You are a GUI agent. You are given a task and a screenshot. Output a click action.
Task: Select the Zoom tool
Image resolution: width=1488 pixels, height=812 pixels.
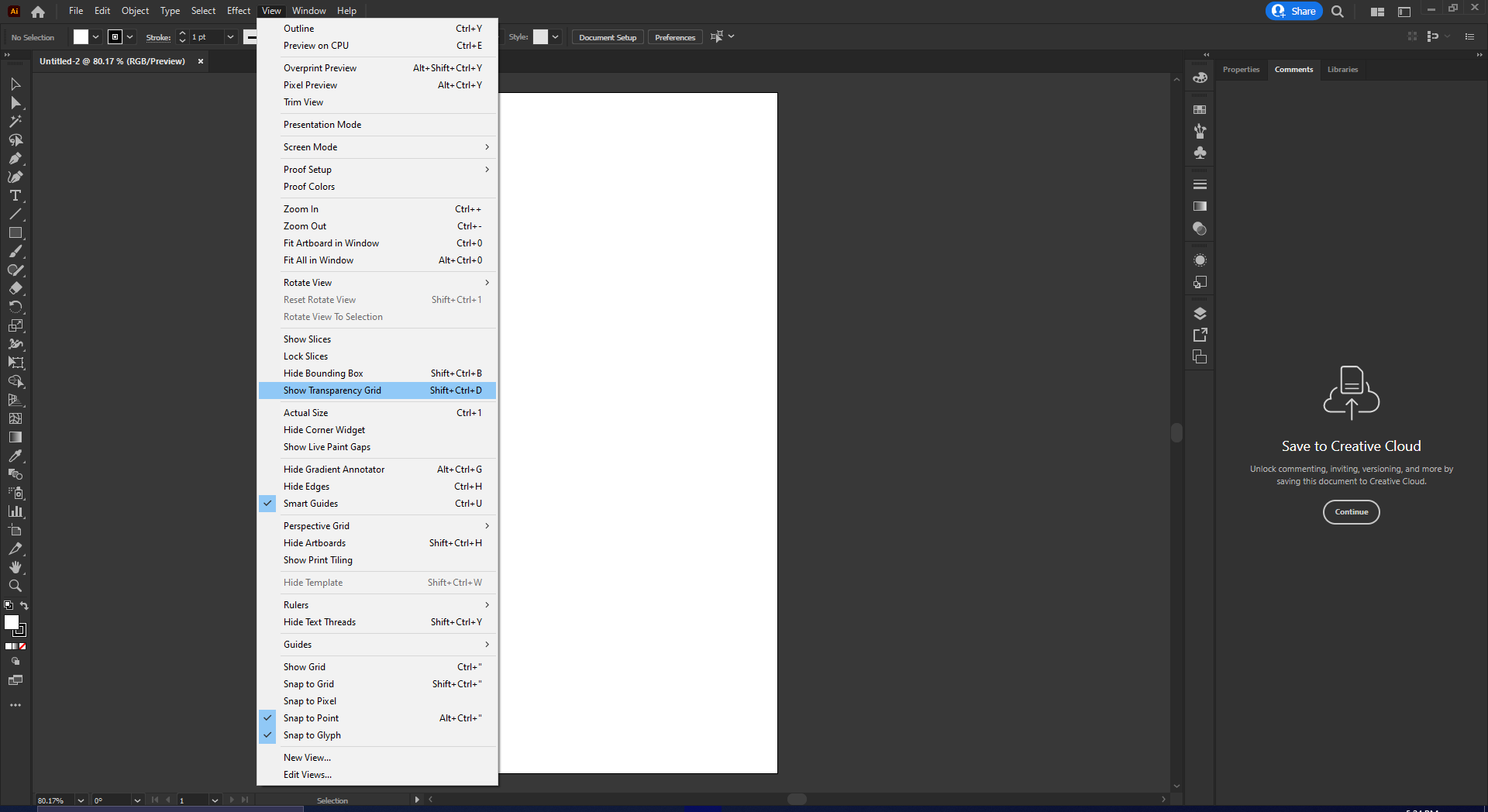[x=15, y=586]
